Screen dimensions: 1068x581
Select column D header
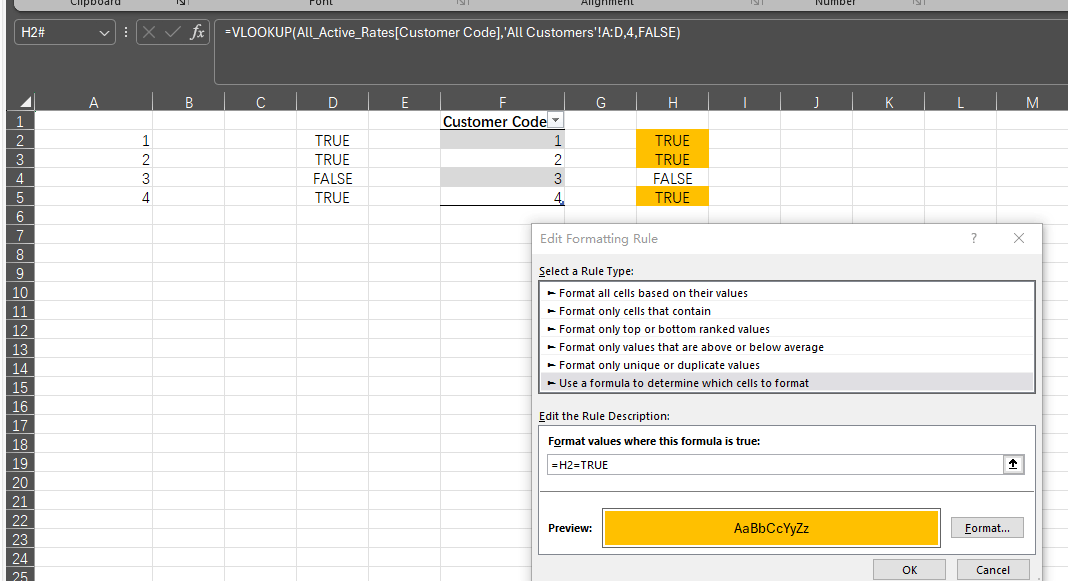pyautogui.click(x=332, y=102)
